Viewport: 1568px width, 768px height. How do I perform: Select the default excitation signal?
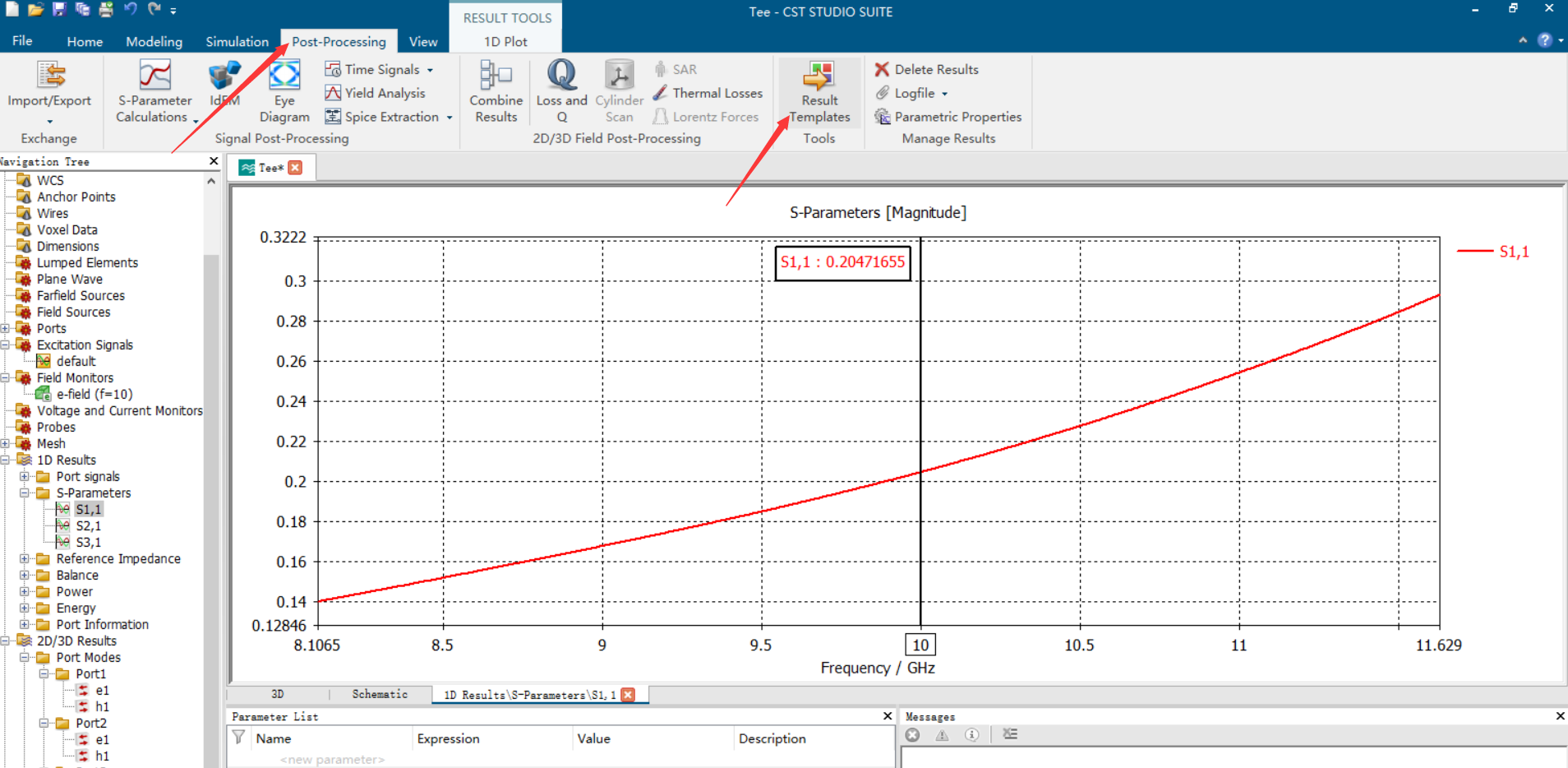pyautogui.click(x=76, y=362)
